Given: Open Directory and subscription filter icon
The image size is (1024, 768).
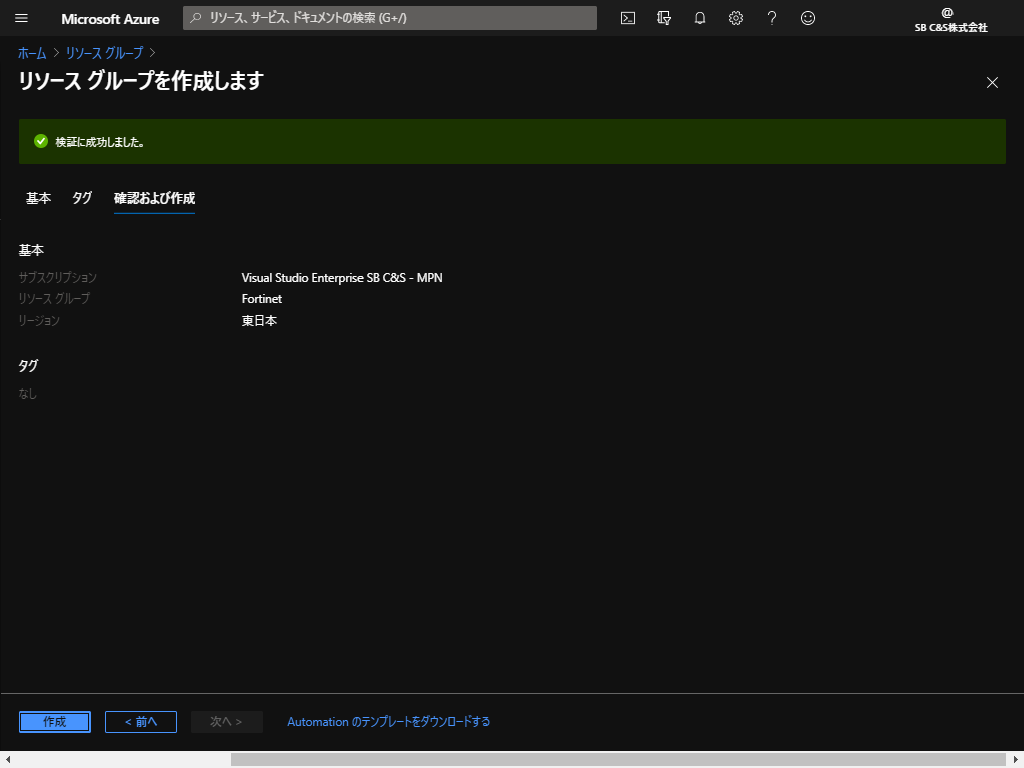Looking at the screenshot, I should click(664, 18).
